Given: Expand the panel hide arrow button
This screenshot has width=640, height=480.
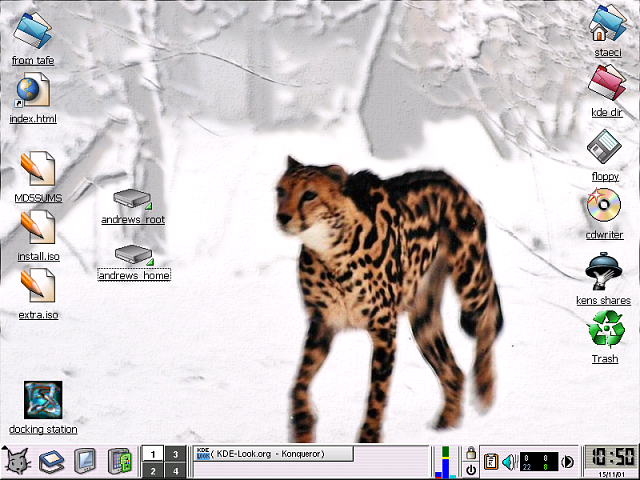Looking at the screenshot, I should 567,462.
